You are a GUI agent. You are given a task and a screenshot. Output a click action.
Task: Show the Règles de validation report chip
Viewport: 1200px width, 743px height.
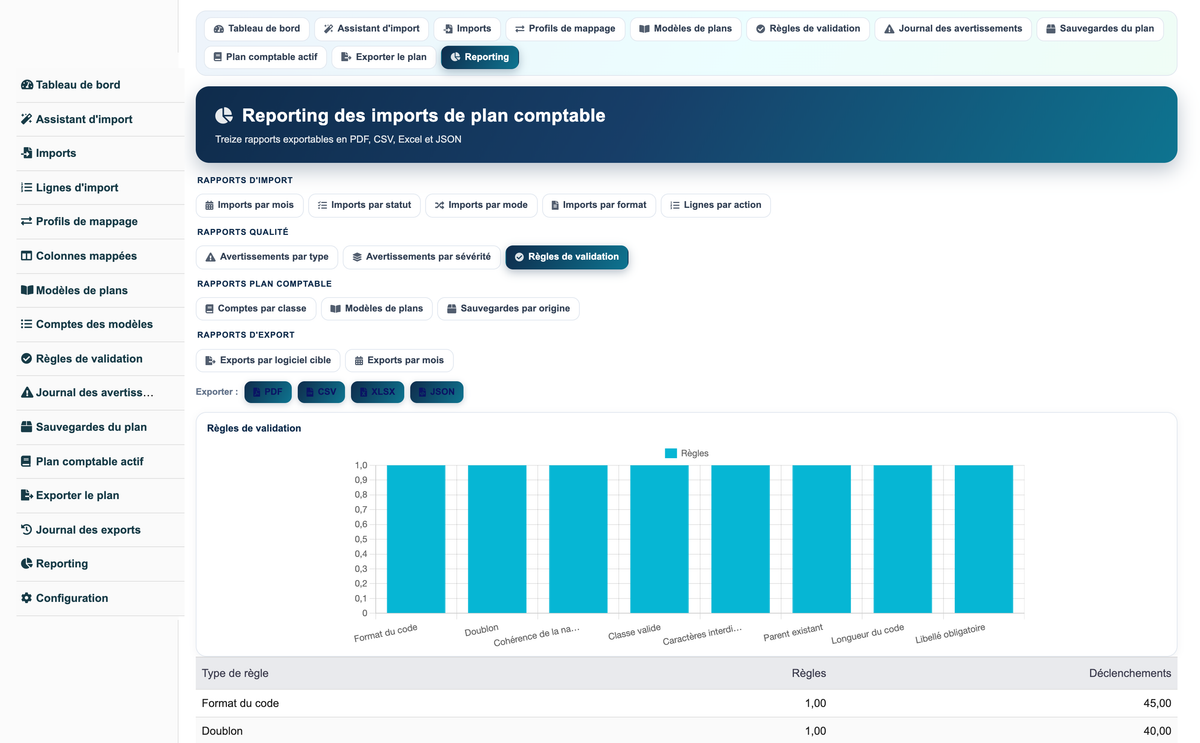point(567,257)
